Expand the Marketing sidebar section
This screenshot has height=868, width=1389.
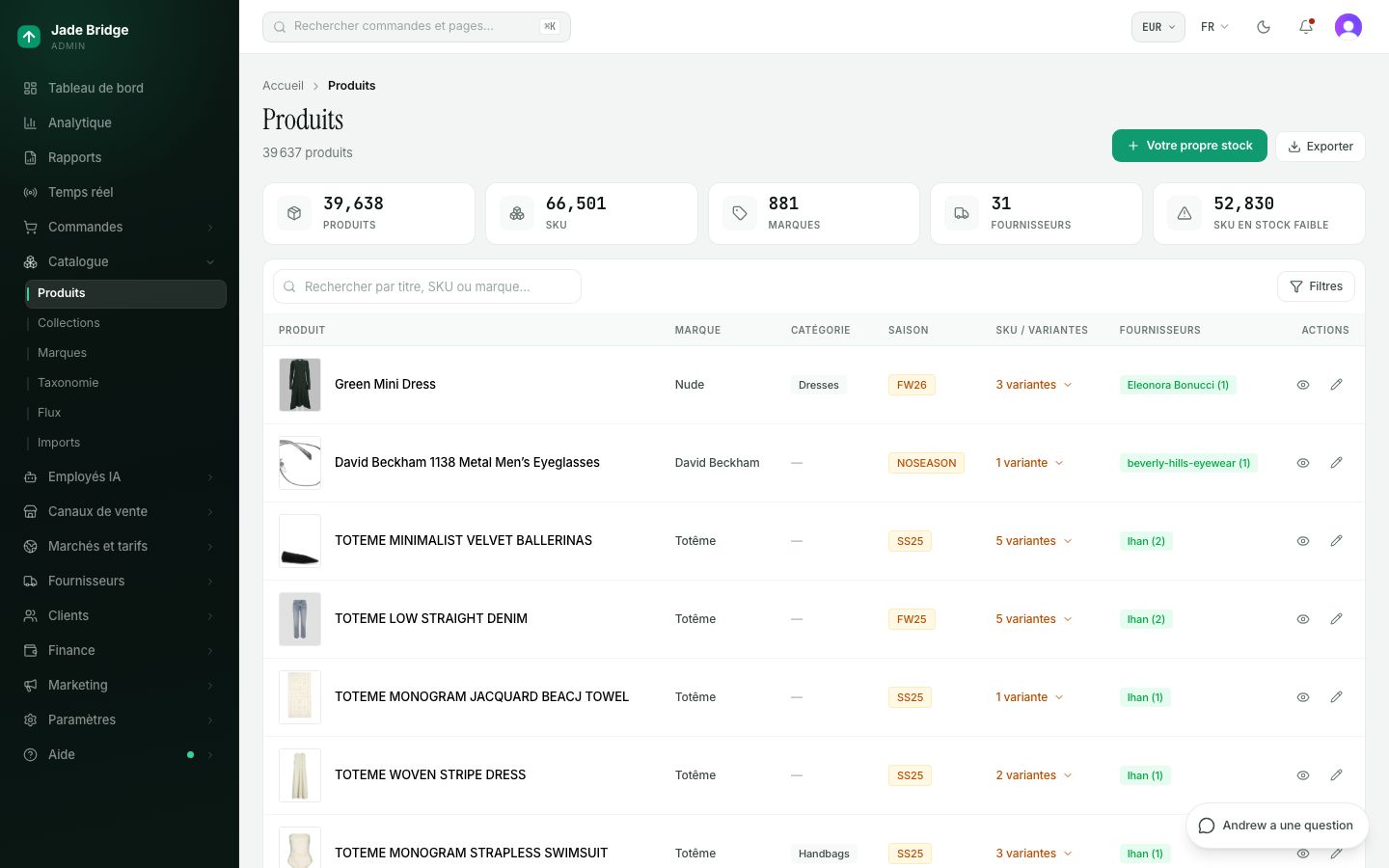click(x=120, y=685)
